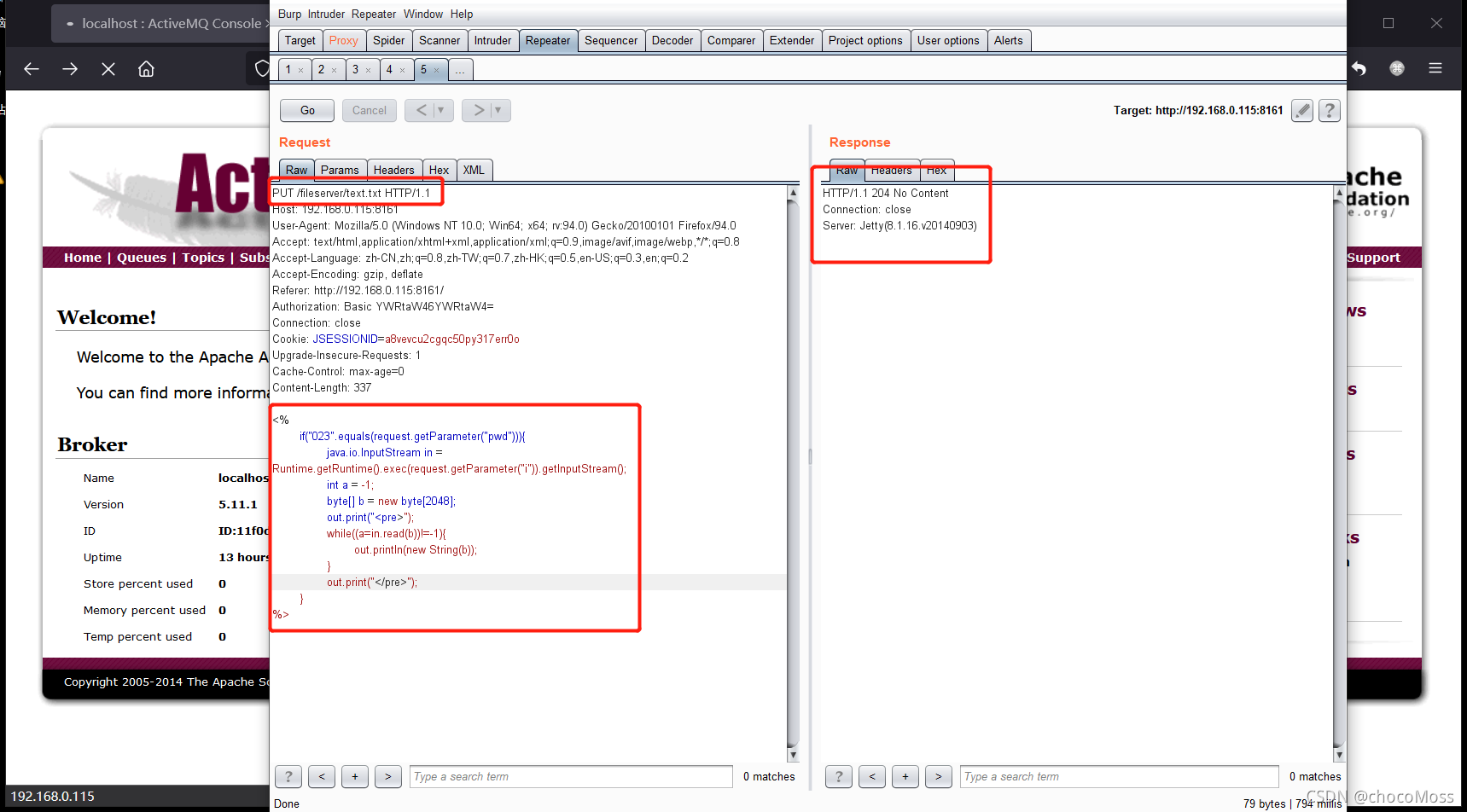This screenshot has width=1467, height=812.
Task: Click the request pane scroll-down arrow
Action: point(793,755)
